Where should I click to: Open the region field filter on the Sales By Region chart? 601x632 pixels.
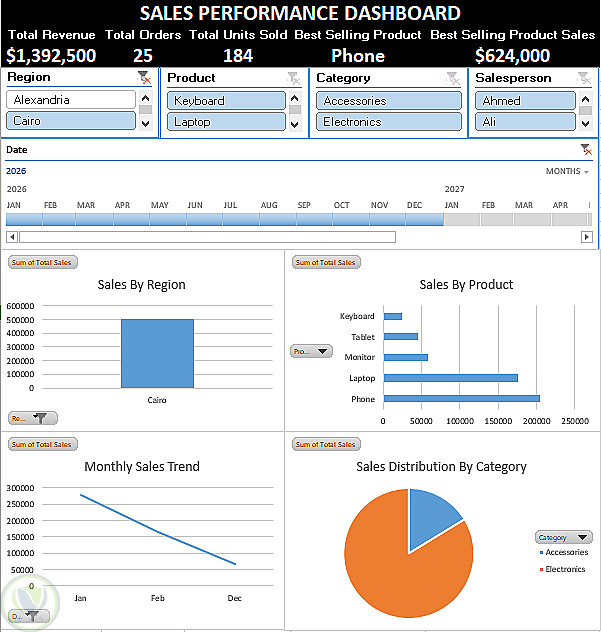33,418
